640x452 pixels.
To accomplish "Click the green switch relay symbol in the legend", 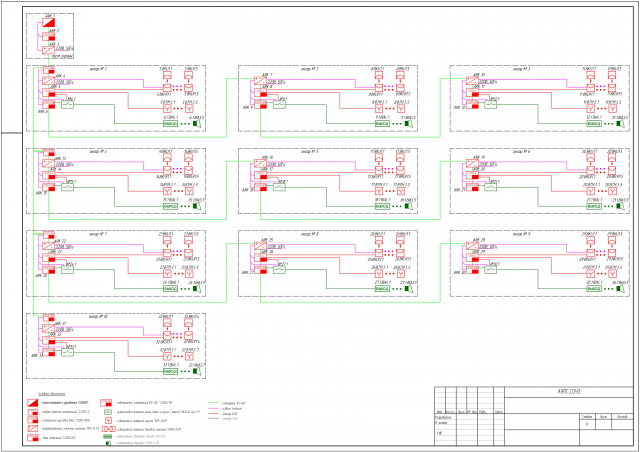I will pos(108,412).
